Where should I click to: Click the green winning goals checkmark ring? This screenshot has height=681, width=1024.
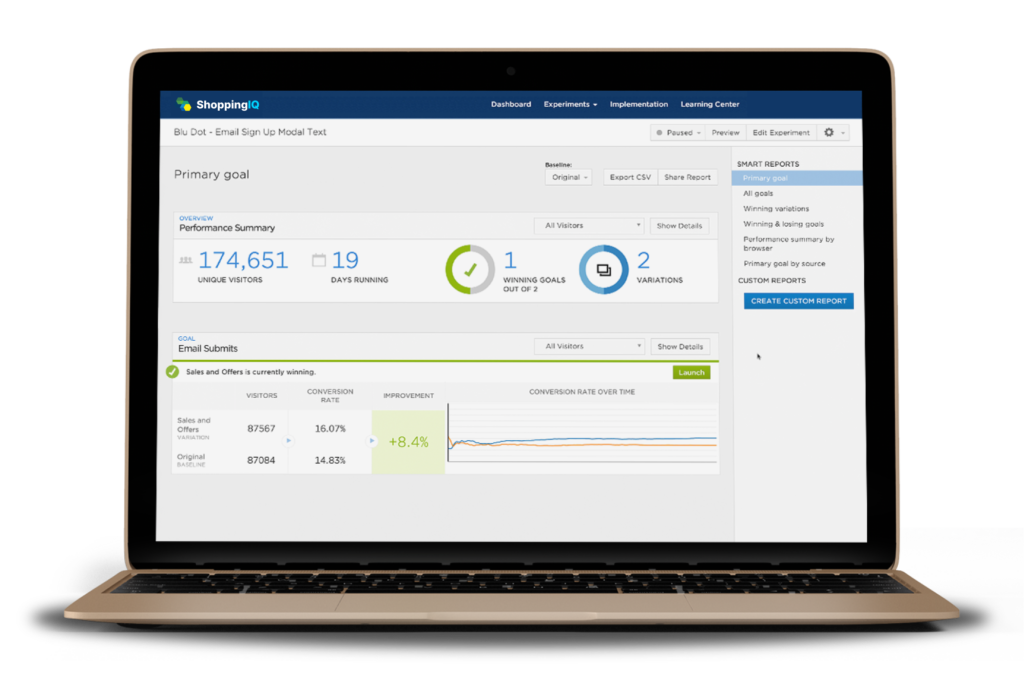coord(469,269)
